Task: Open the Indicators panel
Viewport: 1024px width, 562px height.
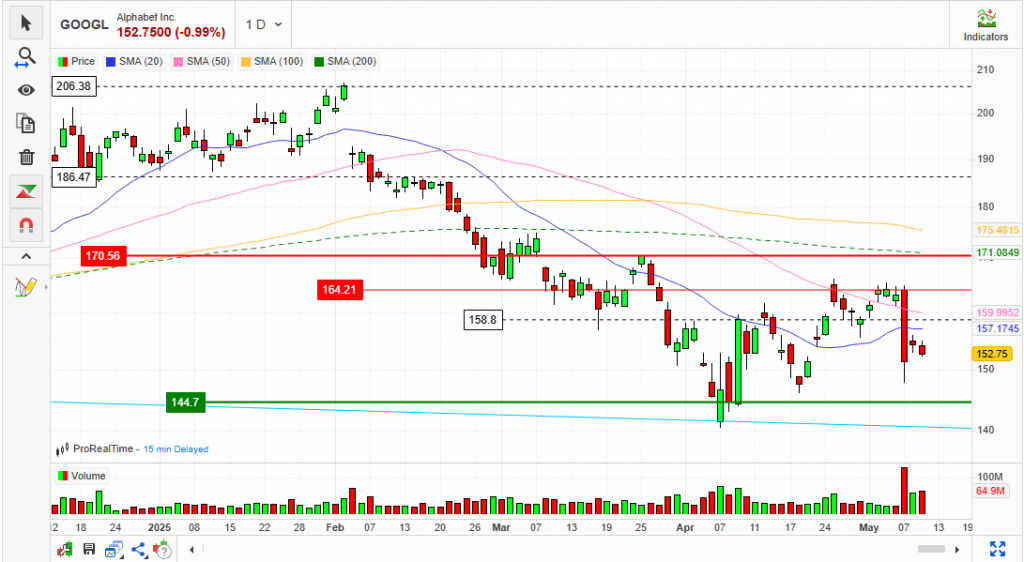Action: click(985, 25)
